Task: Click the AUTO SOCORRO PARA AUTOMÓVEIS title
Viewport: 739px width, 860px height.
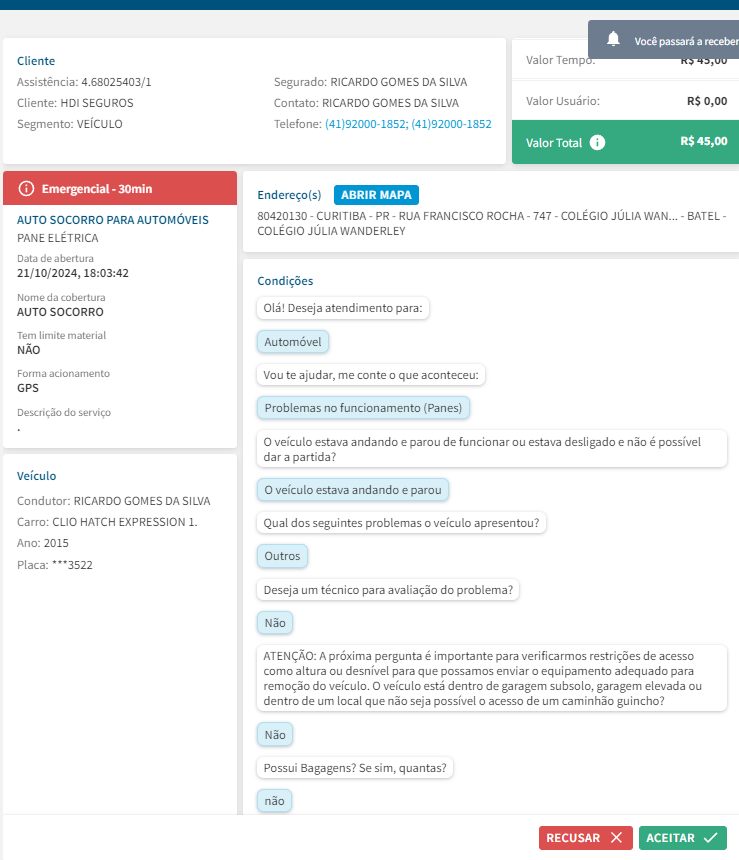Action: tap(113, 219)
